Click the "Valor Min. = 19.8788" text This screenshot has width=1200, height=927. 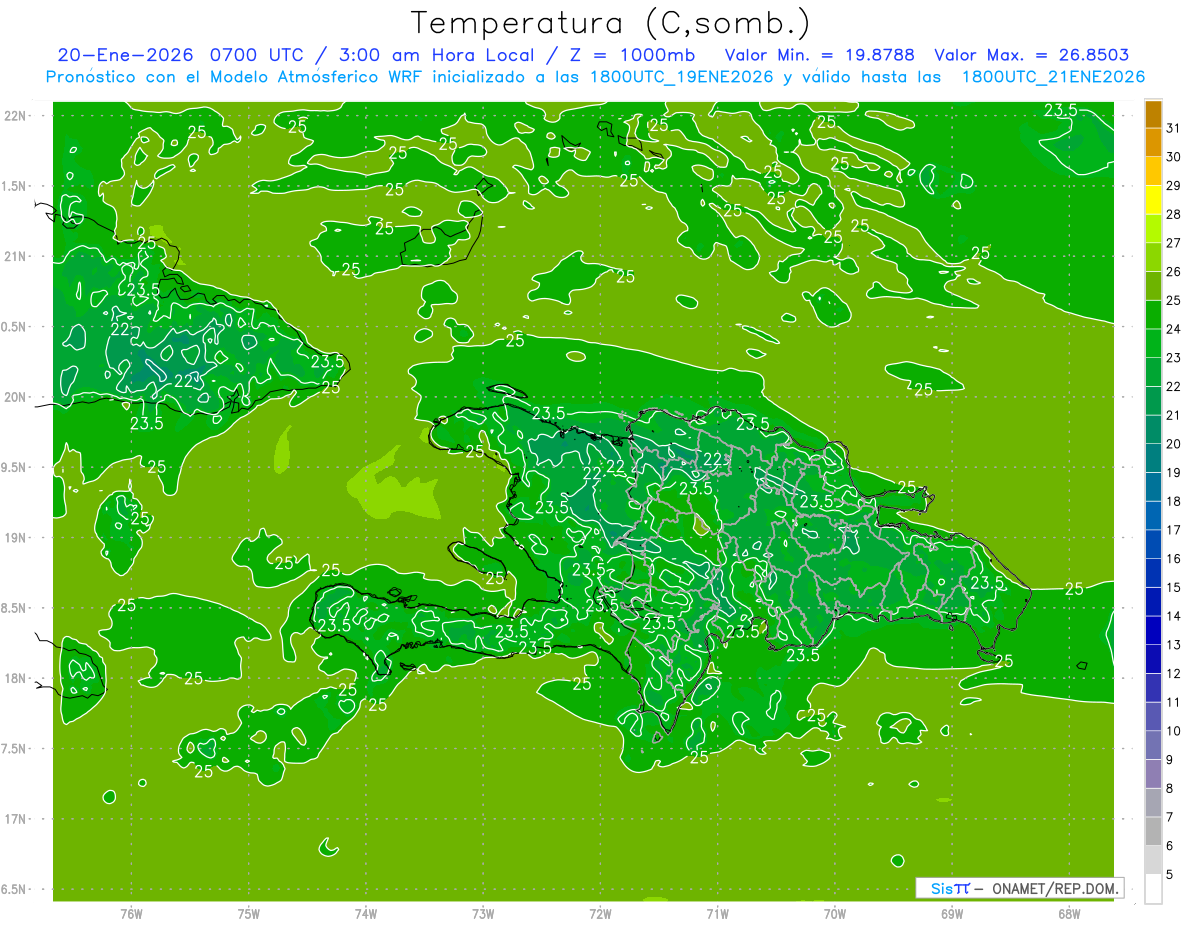coord(819,55)
